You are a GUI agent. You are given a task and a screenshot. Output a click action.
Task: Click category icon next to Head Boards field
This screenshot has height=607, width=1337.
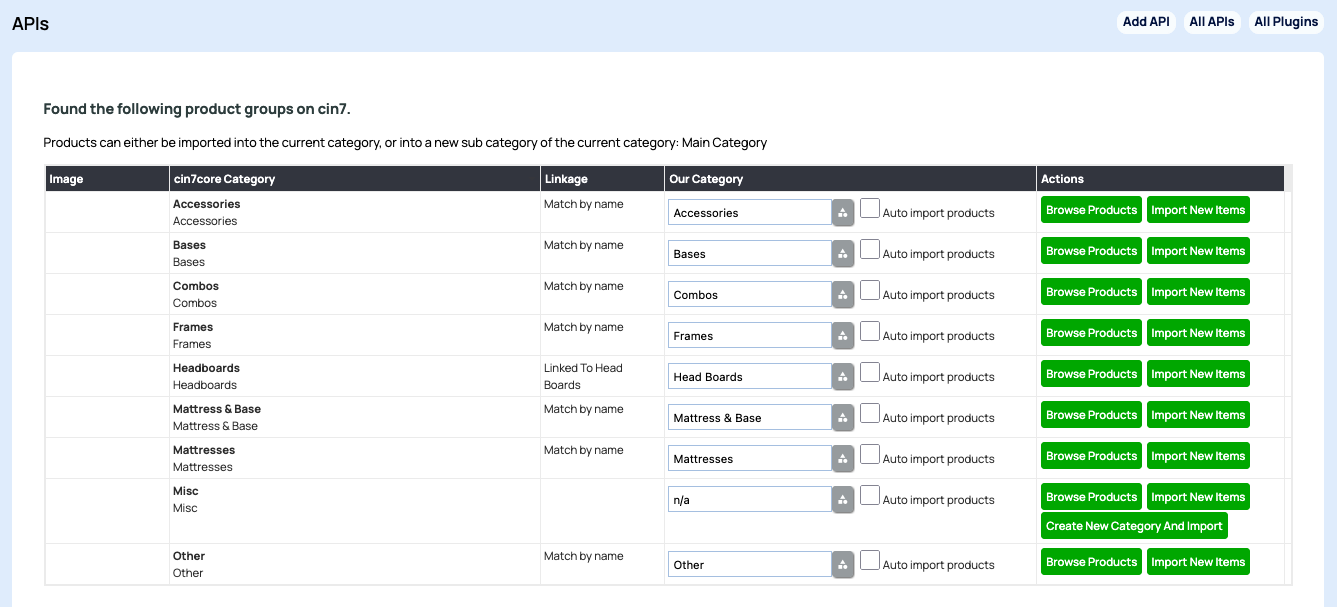[x=843, y=377]
